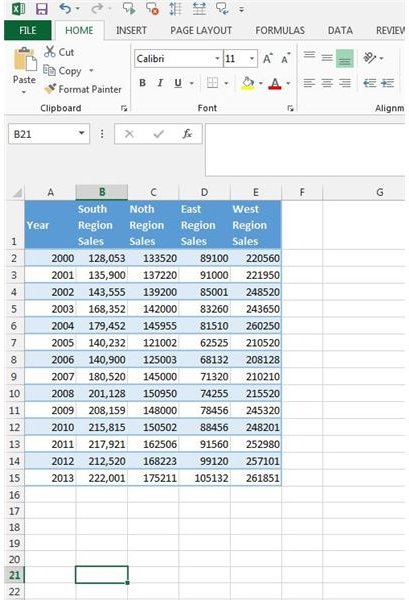Click the Copy button
The height and width of the screenshot is (600, 409).
(63, 71)
